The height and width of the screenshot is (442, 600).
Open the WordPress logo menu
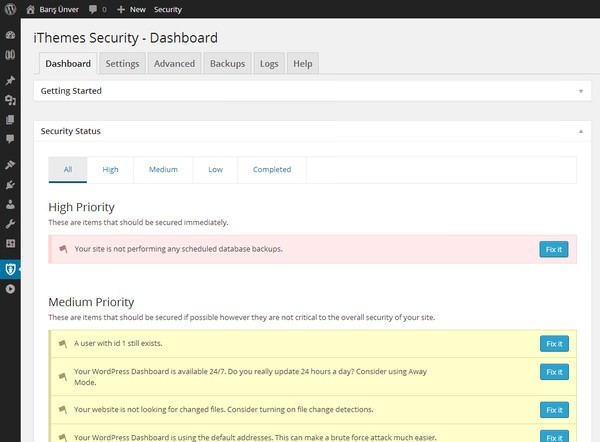[10, 9]
